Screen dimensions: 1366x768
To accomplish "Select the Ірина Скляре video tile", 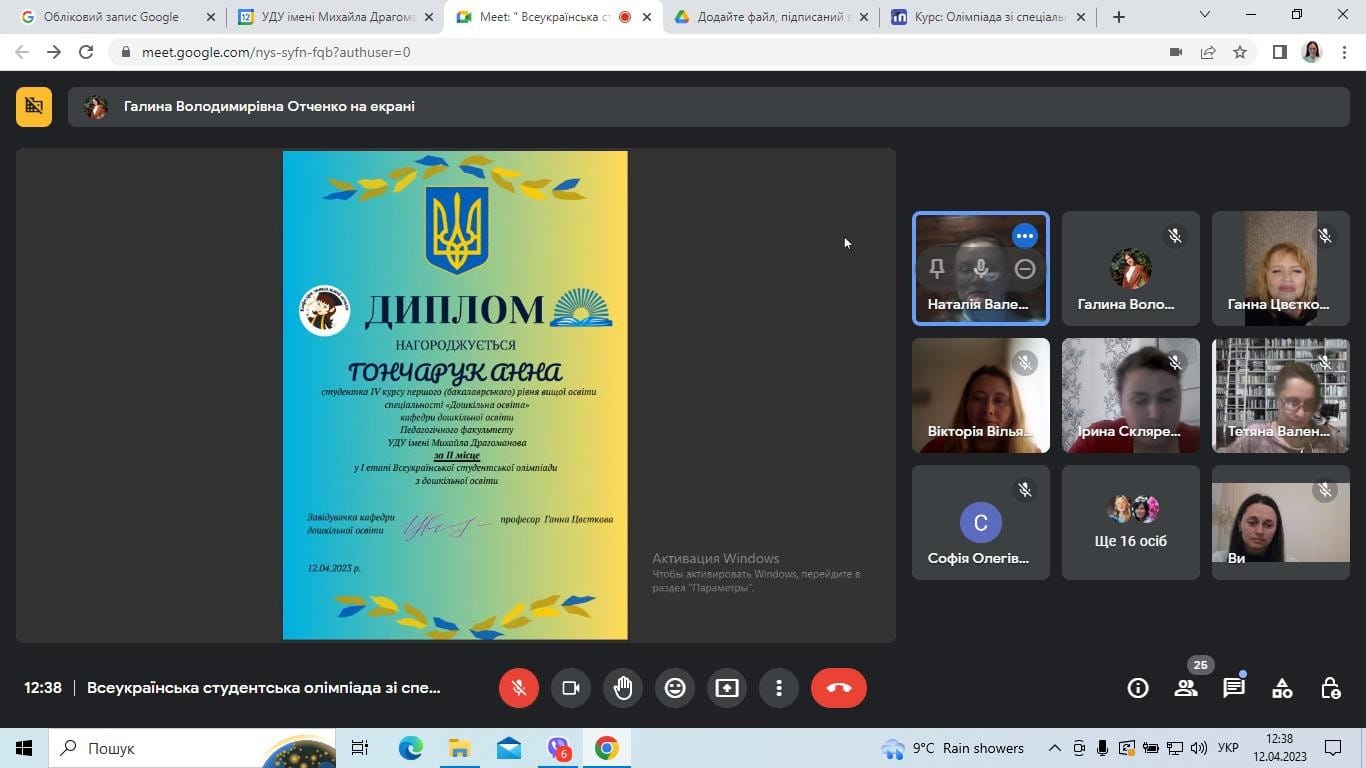I will point(1131,396).
